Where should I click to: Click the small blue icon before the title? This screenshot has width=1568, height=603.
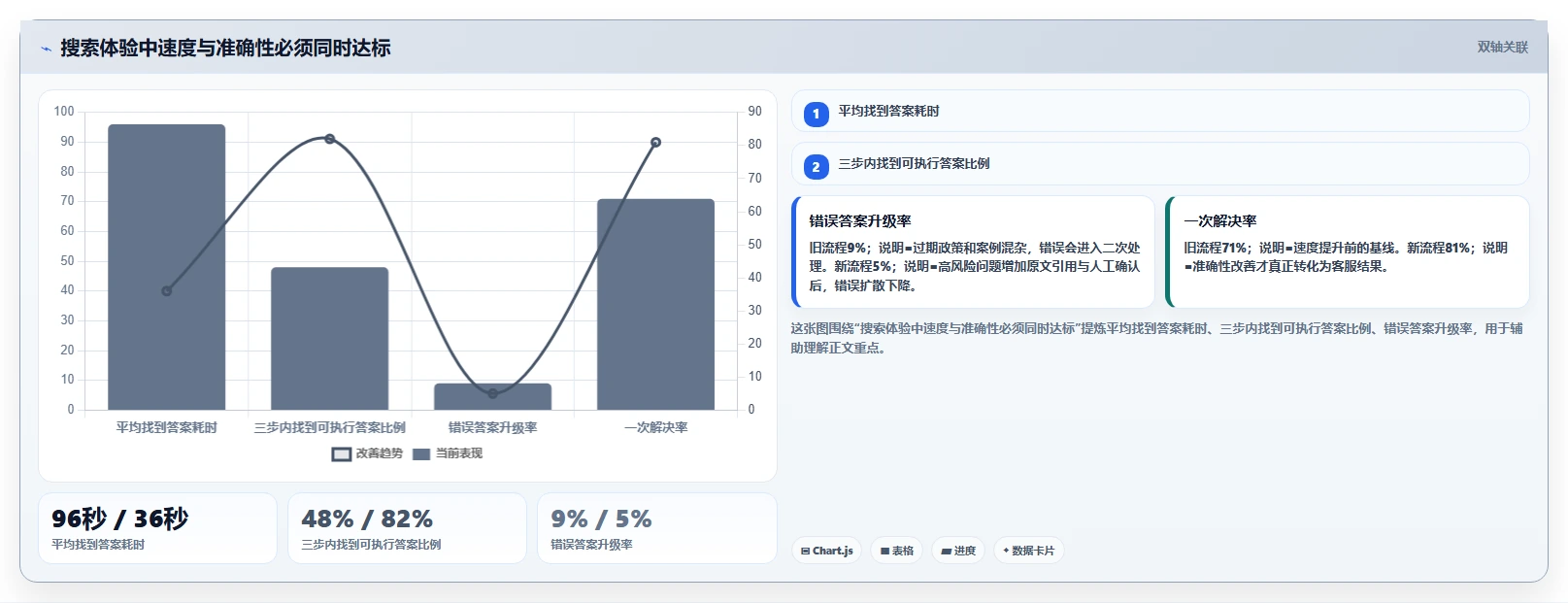46,49
